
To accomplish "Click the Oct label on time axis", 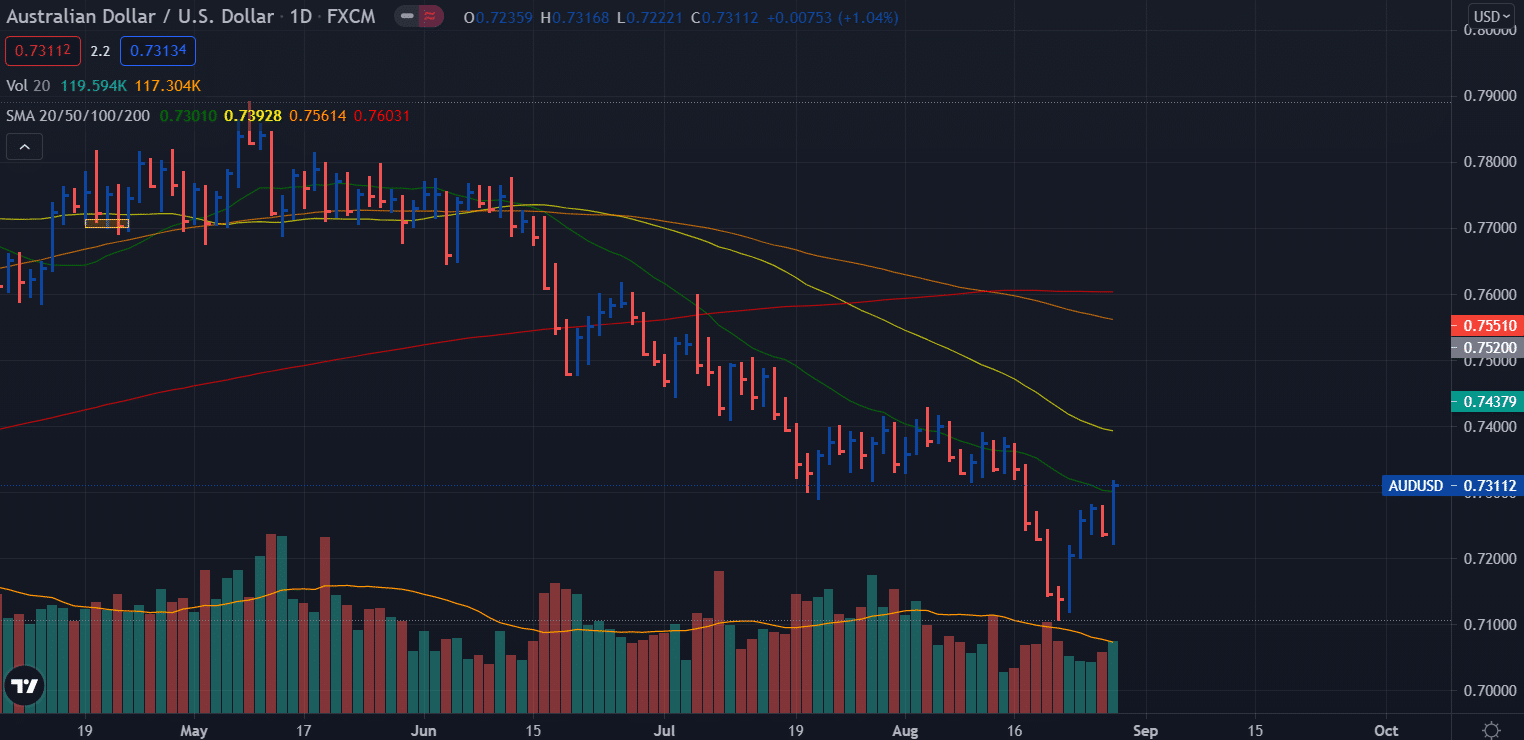I will [x=1386, y=730].
